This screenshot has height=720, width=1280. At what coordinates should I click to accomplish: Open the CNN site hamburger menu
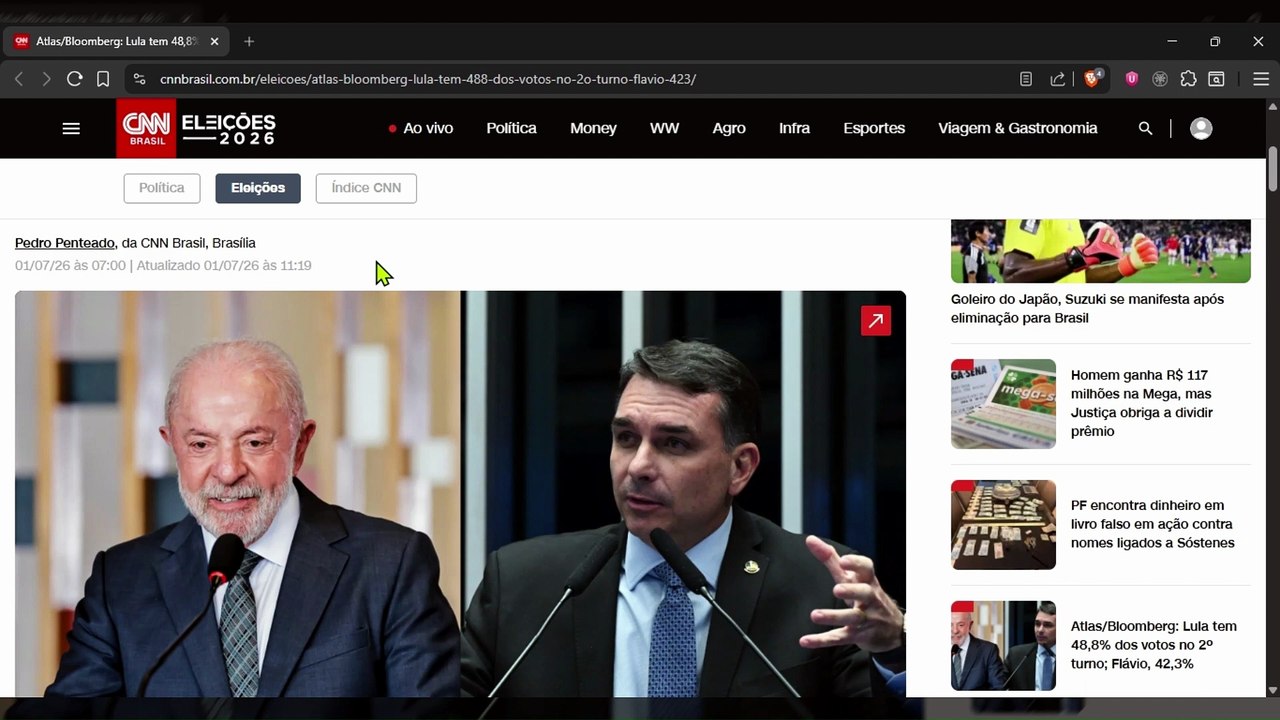71,128
